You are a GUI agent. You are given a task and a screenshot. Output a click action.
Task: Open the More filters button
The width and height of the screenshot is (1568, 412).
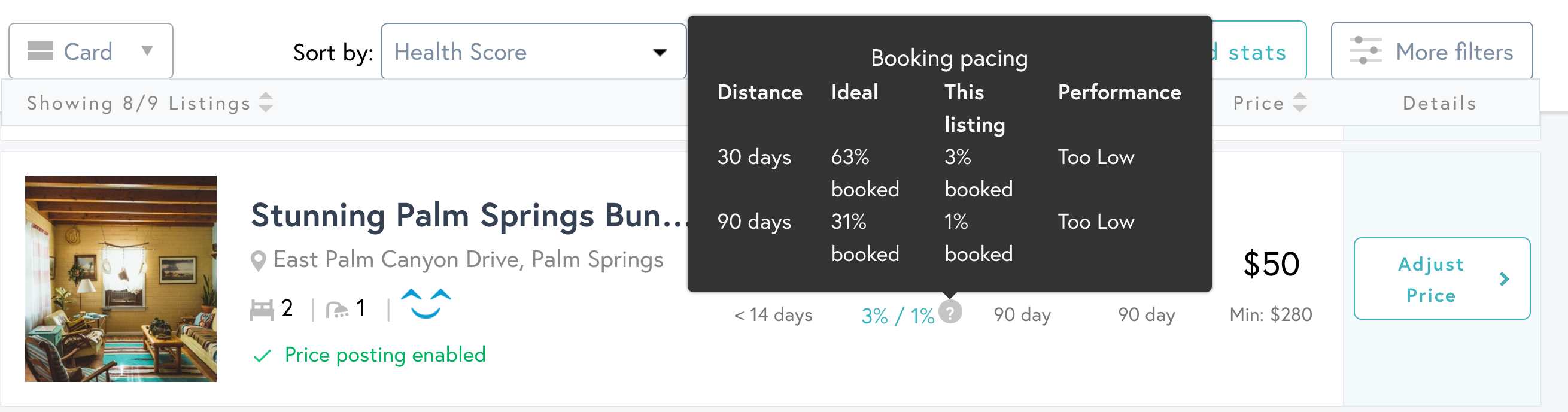point(1431,51)
